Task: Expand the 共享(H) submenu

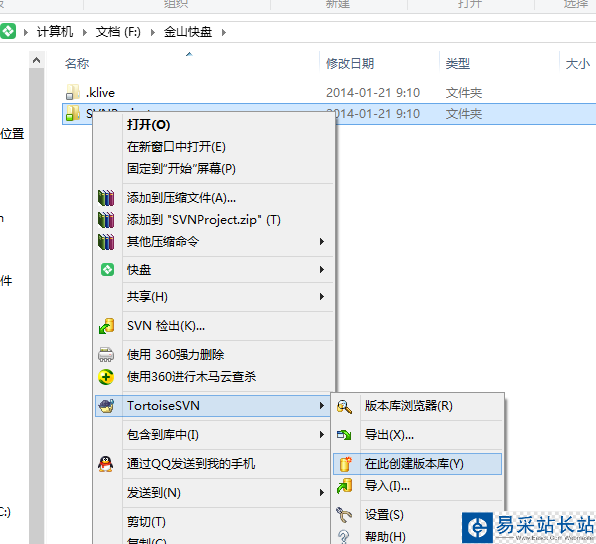Action: coord(322,297)
